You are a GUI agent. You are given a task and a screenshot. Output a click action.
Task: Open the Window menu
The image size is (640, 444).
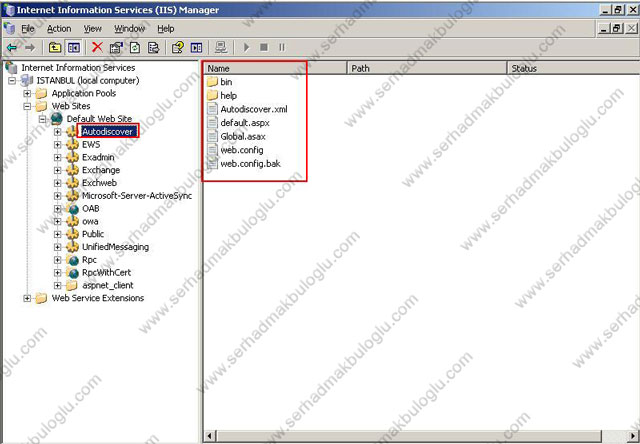129,29
